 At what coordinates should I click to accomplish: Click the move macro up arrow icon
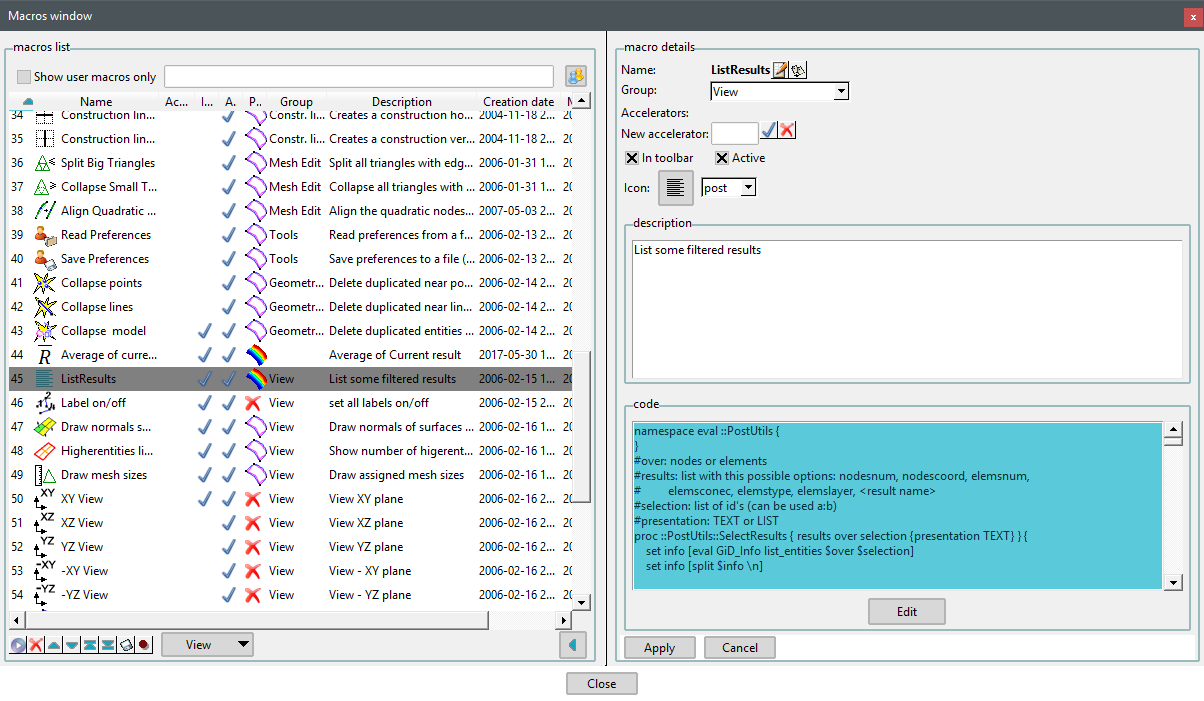click(54, 645)
